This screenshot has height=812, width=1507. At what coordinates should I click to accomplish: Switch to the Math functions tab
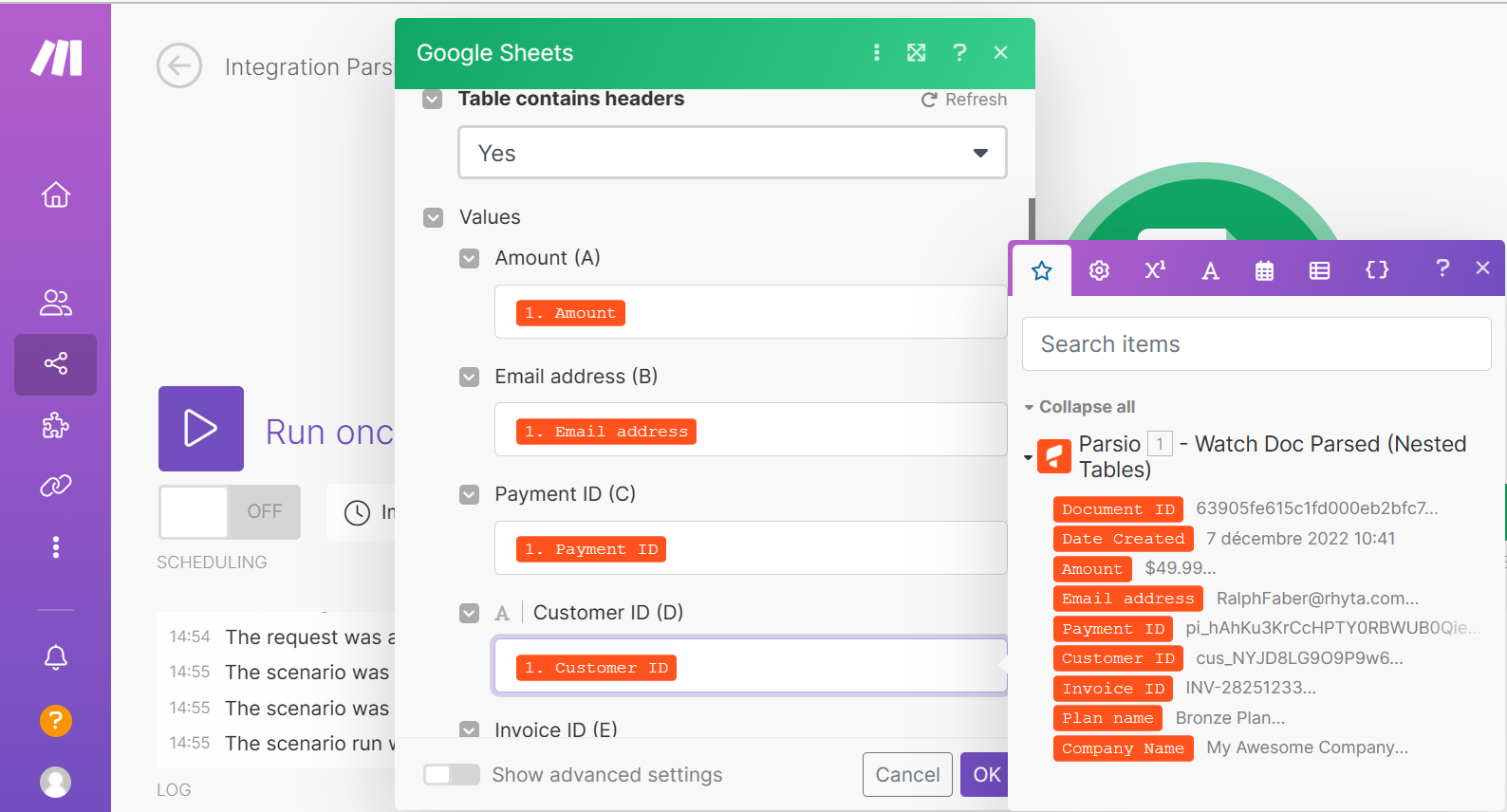click(x=1155, y=270)
